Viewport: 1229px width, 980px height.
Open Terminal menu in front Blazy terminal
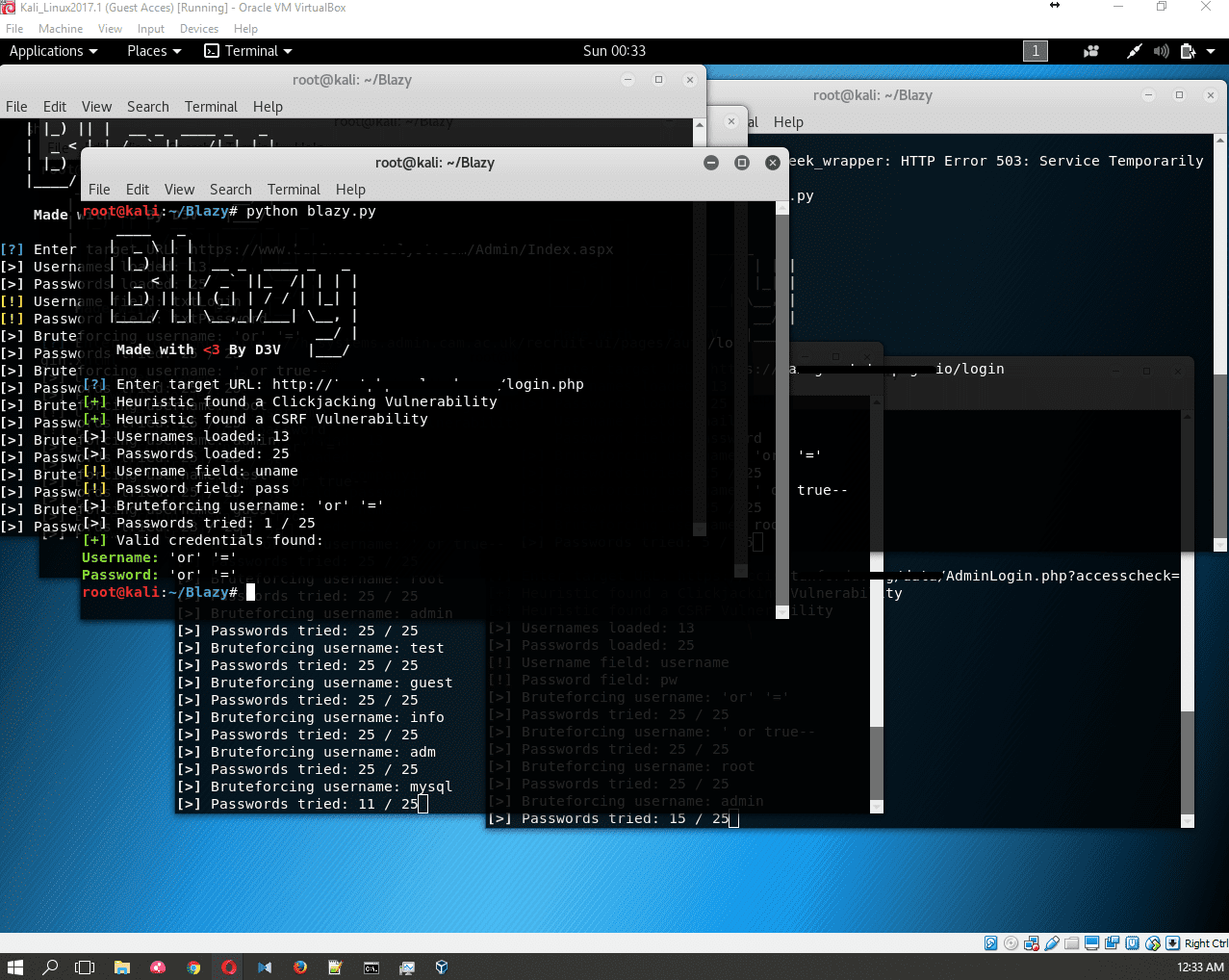click(x=294, y=190)
